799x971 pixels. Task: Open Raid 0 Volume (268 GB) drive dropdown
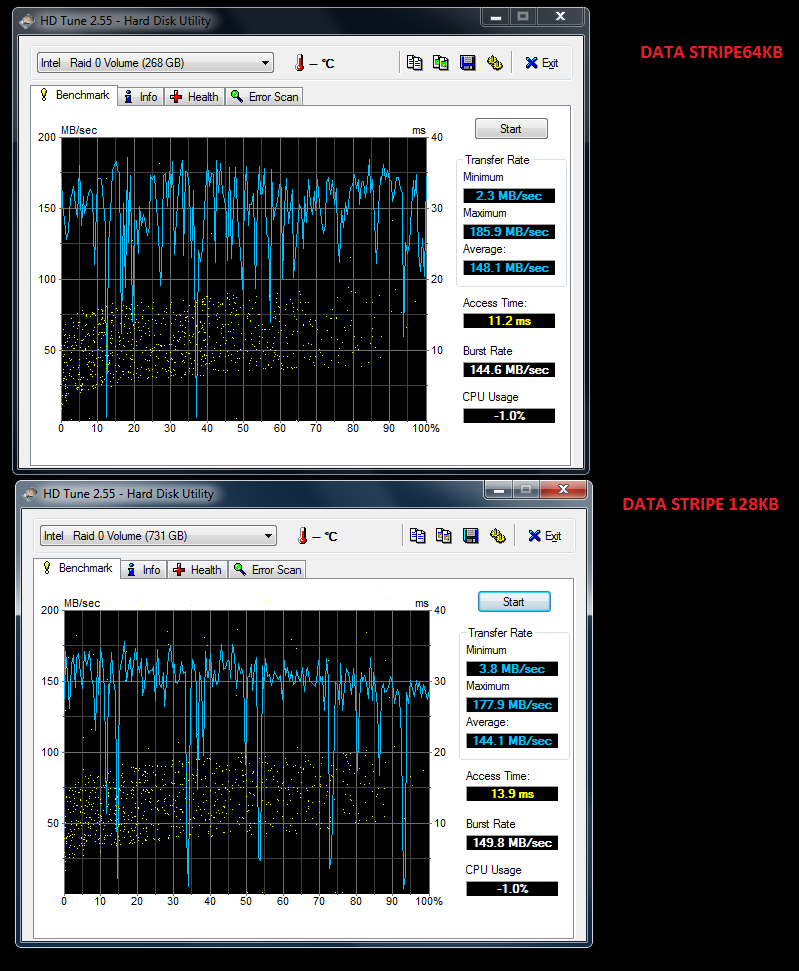pos(155,63)
